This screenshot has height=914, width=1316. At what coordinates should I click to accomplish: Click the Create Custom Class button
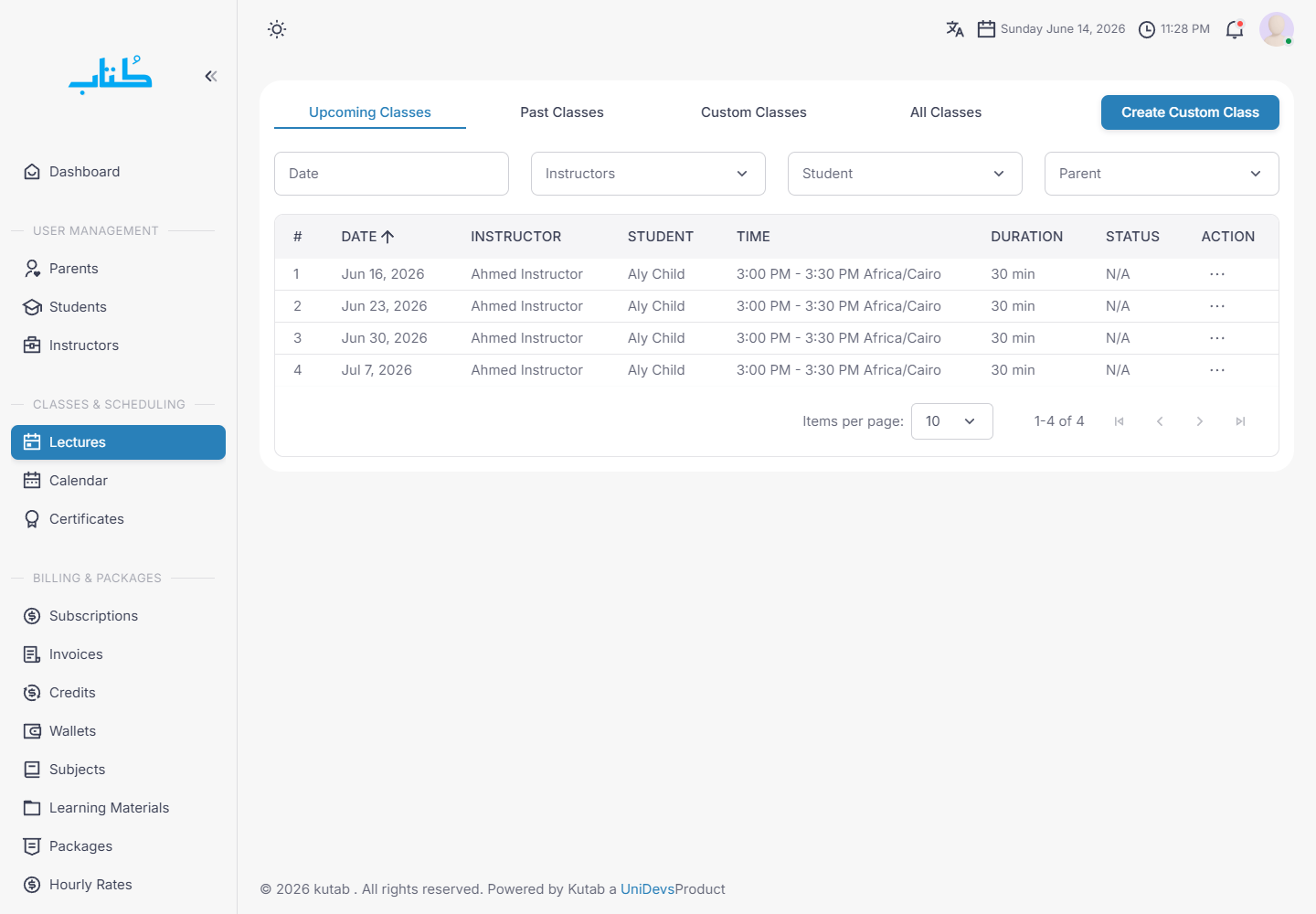coord(1190,112)
